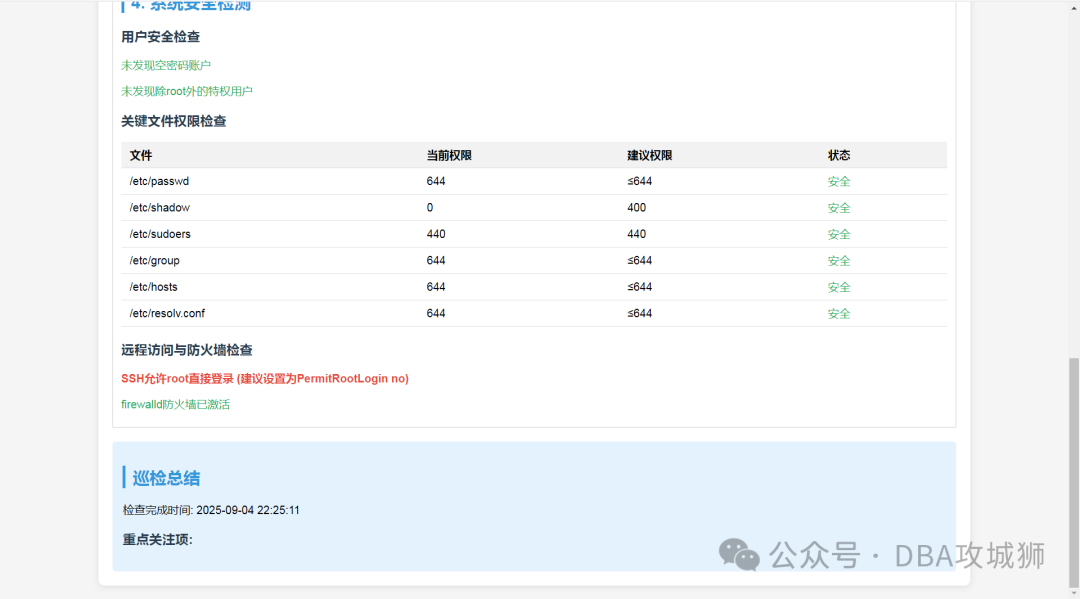The width and height of the screenshot is (1080, 599).
Task: Click the 建议权限 column header
Action: point(650,156)
